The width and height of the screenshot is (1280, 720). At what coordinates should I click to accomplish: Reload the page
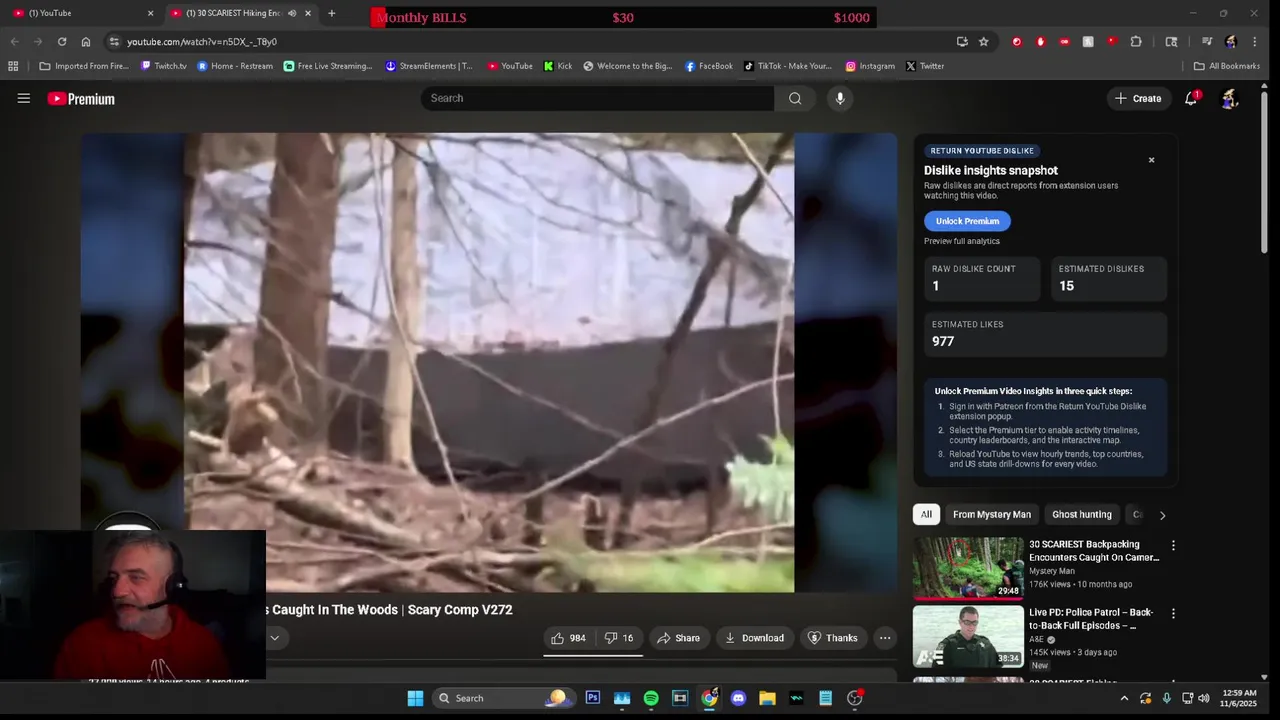(x=62, y=42)
